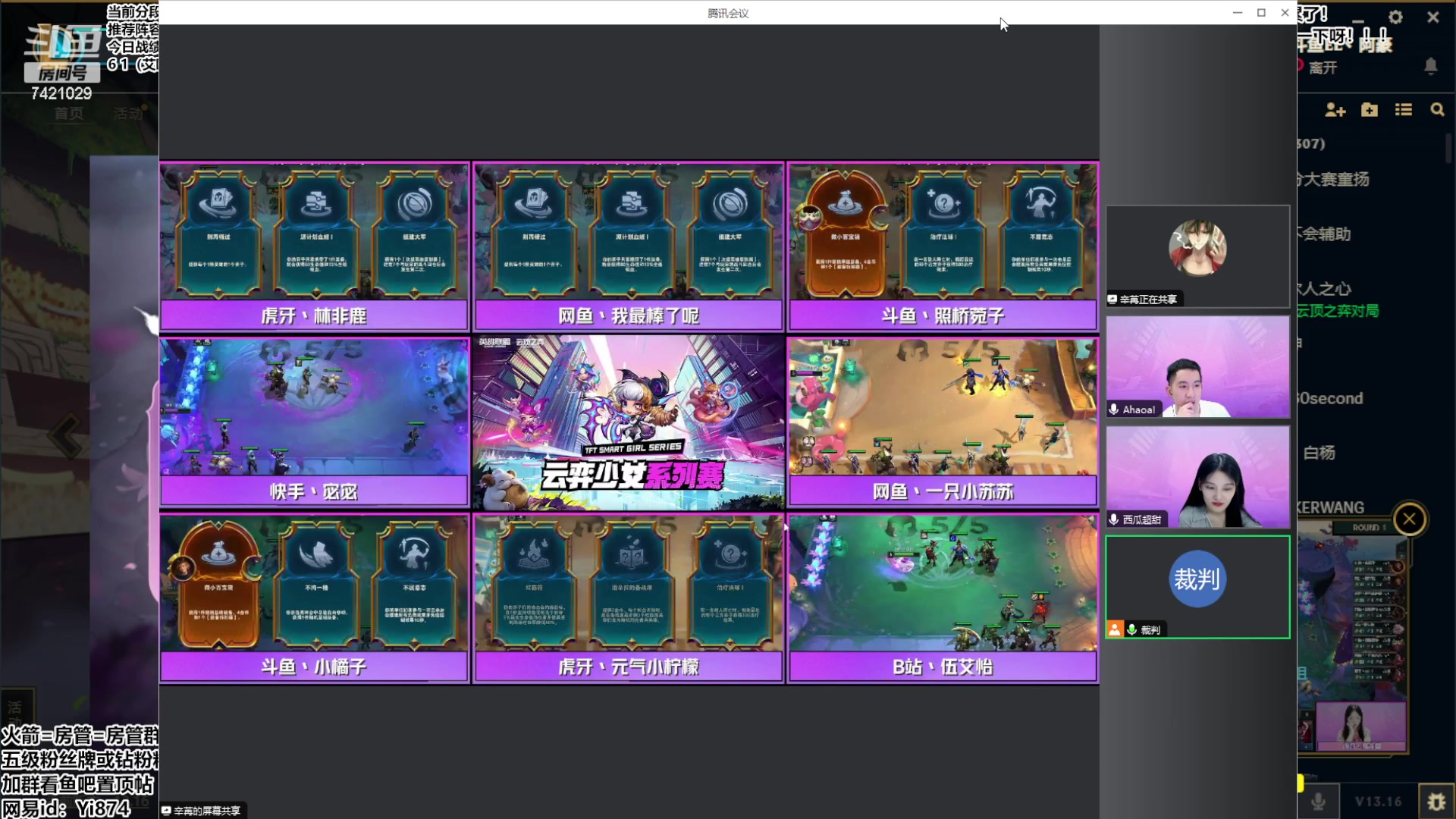Click the add folder icon in friends panel
Image resolution: width=1456 pixels, height=819 pixels.
tap(1370, 110)
